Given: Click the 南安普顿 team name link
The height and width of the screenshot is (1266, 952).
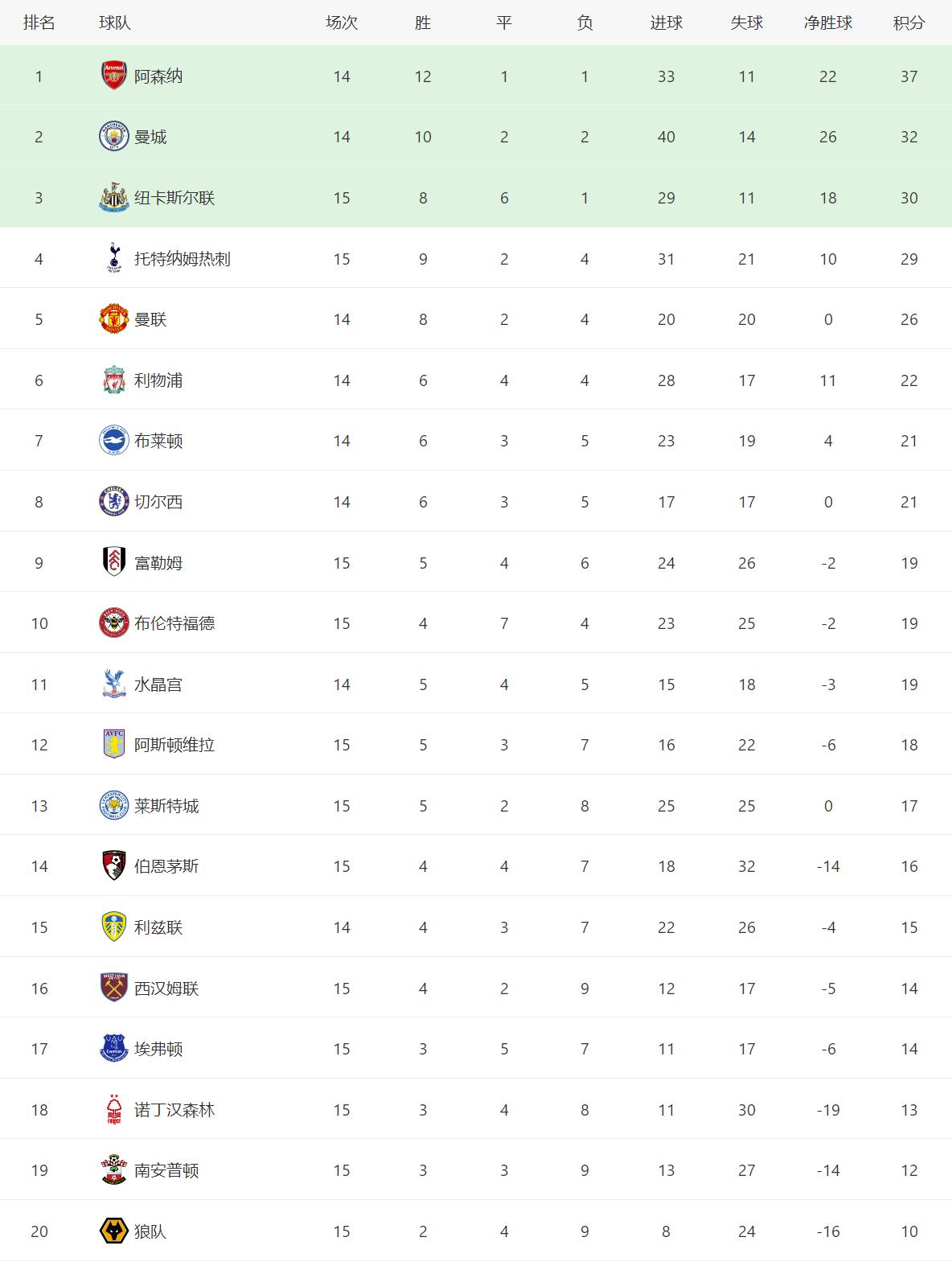Looking at the screenshot, I should (x=166, y=1170).
